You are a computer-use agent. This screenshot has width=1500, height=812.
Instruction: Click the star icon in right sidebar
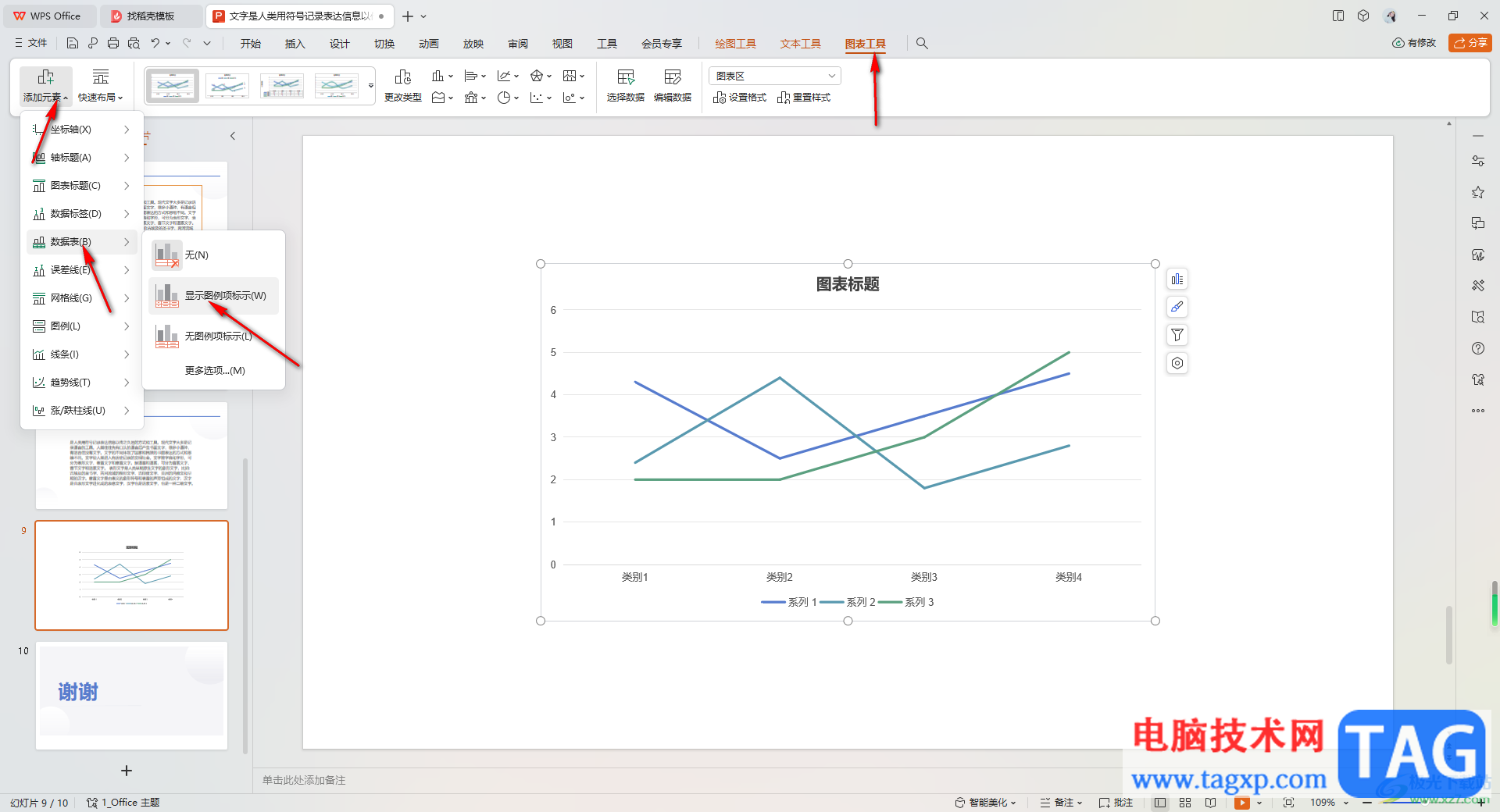[x=1478, y=192]
